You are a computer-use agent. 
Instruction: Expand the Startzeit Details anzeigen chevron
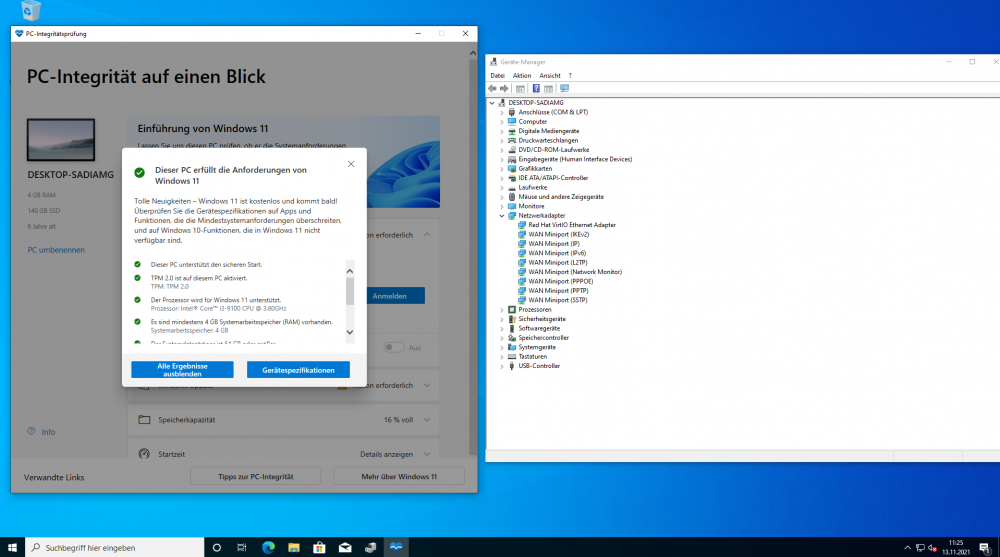pos(427,454)
